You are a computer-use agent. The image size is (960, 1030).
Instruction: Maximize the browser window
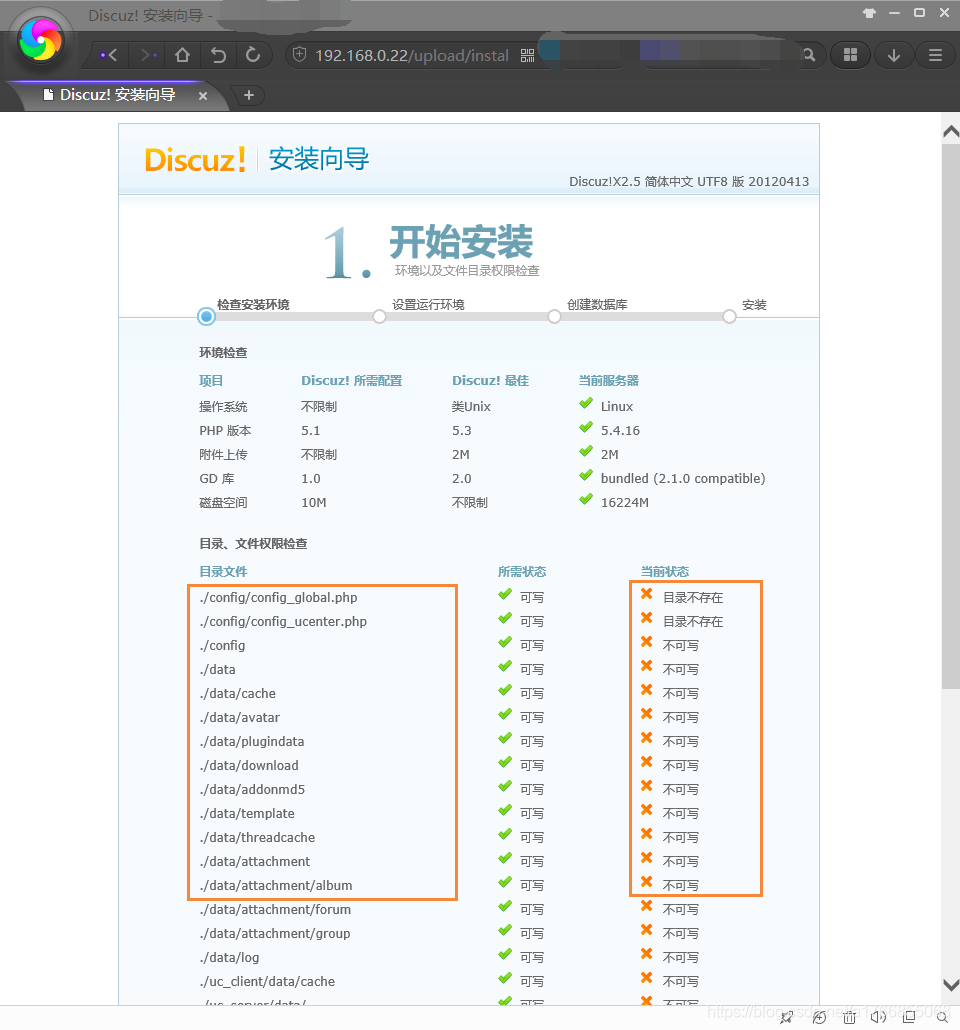[x=919, y=12]
